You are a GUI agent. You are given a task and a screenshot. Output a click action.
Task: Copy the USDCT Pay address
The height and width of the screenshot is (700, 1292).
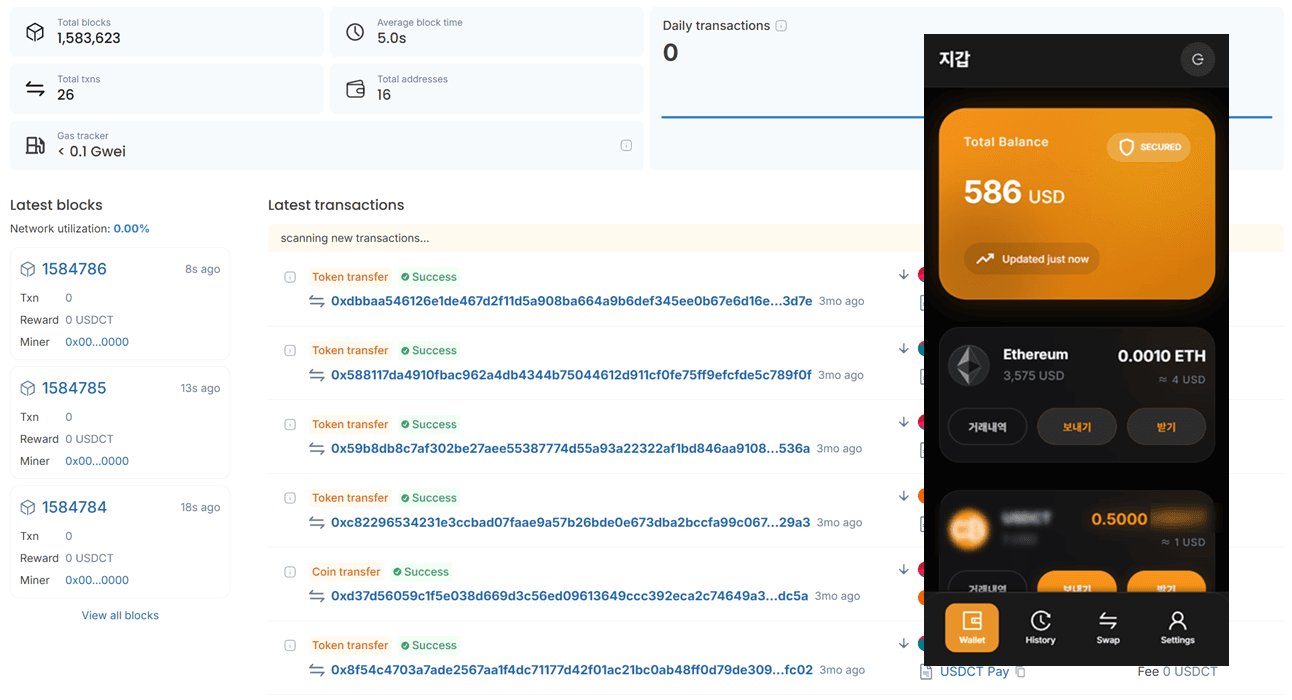(x=1020, y=672)
